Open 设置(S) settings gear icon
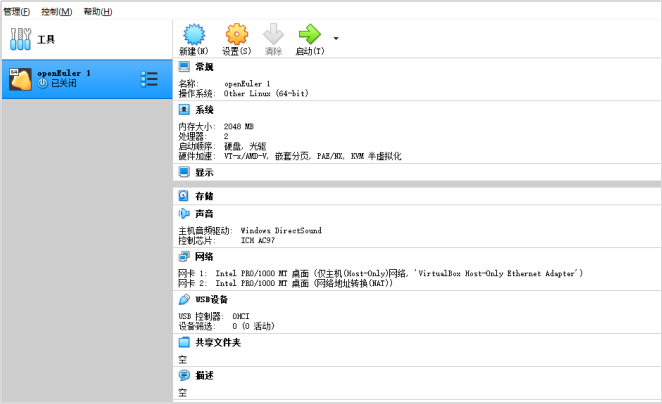This screenshot has height=404, width=662. coord(236,34)
